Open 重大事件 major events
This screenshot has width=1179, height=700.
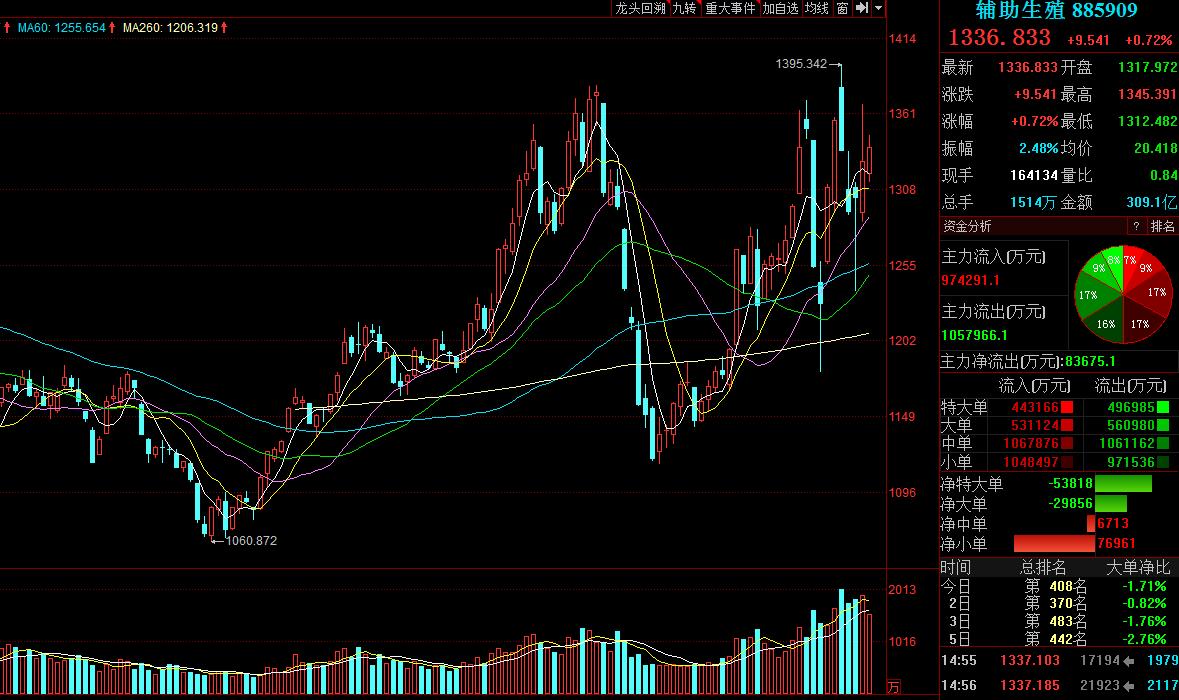tap(729, 8)
